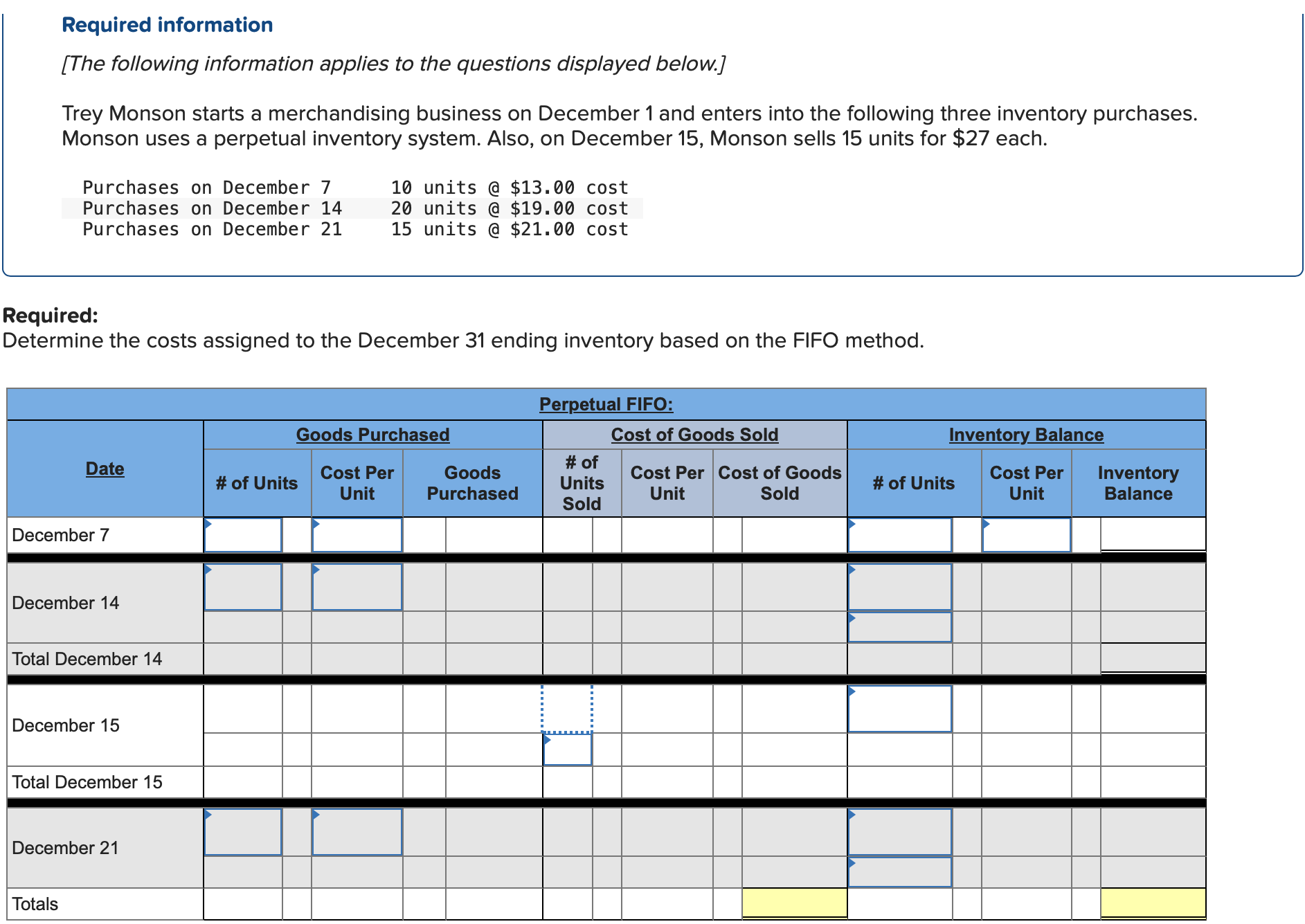
Task: Click December 7 Goods Purchased units field
Action: 243,535
